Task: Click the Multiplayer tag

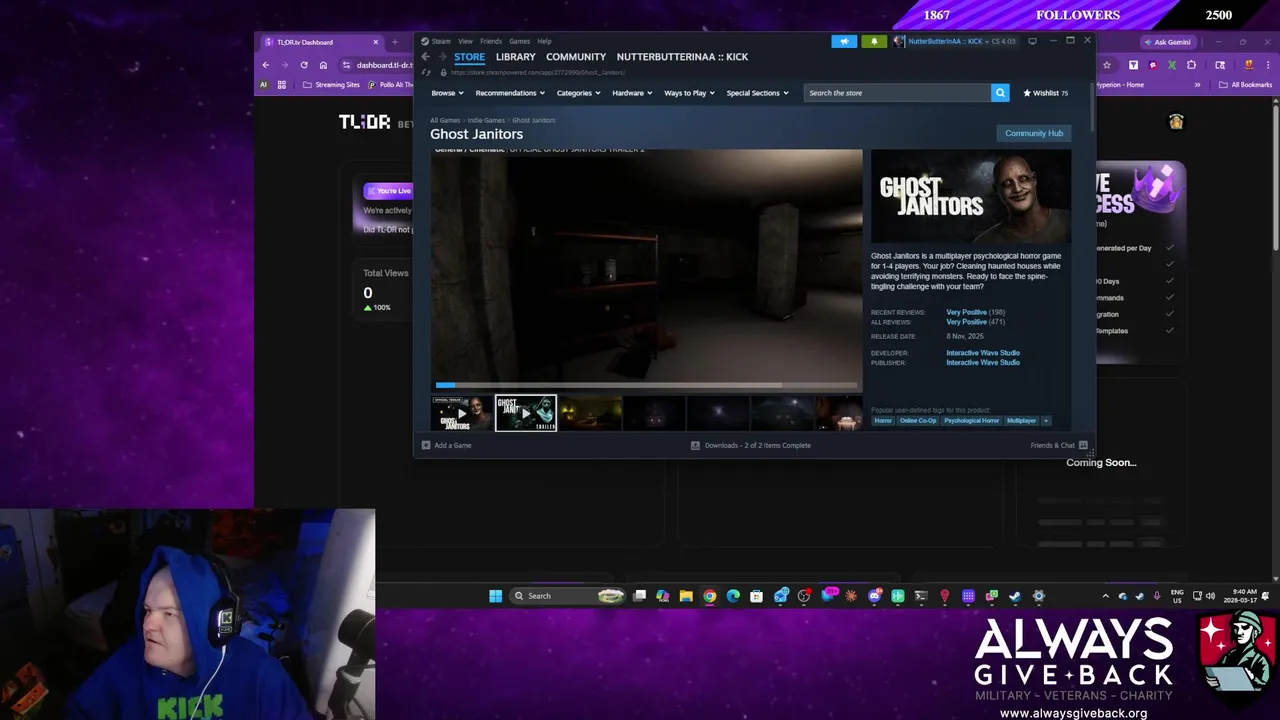Action: [x=1022, y=421]
